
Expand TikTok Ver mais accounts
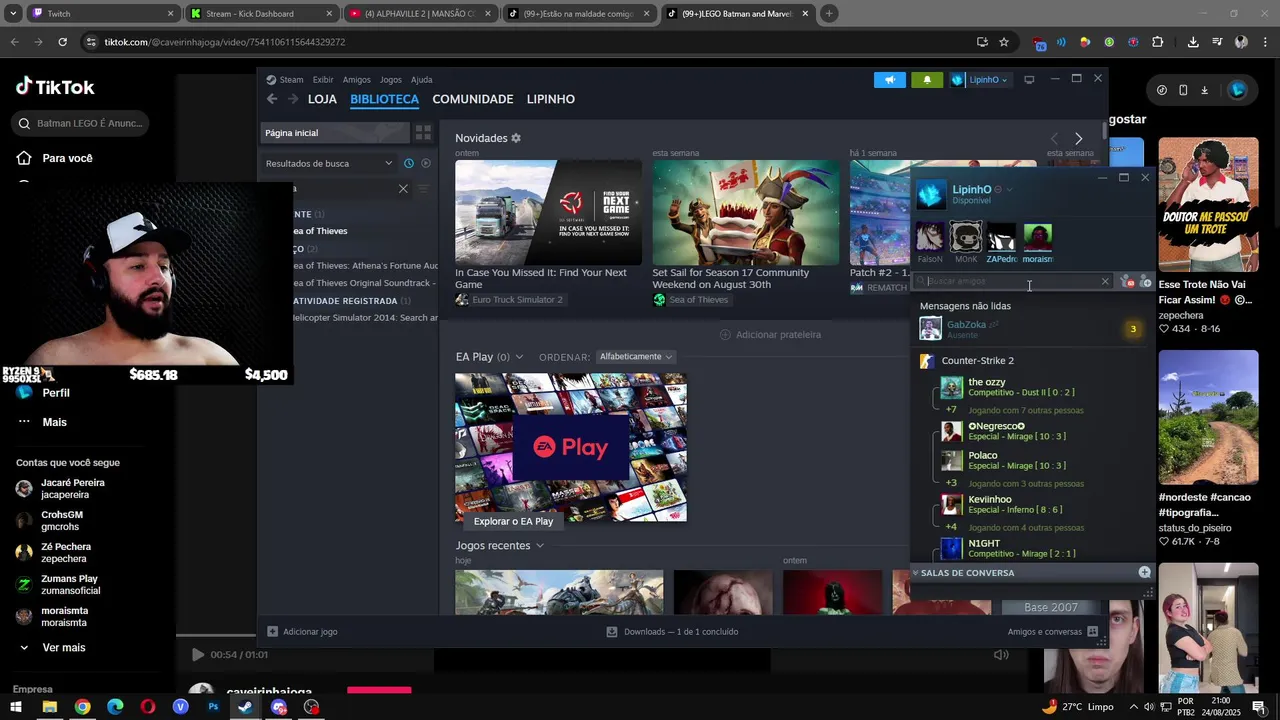(63, 648)
